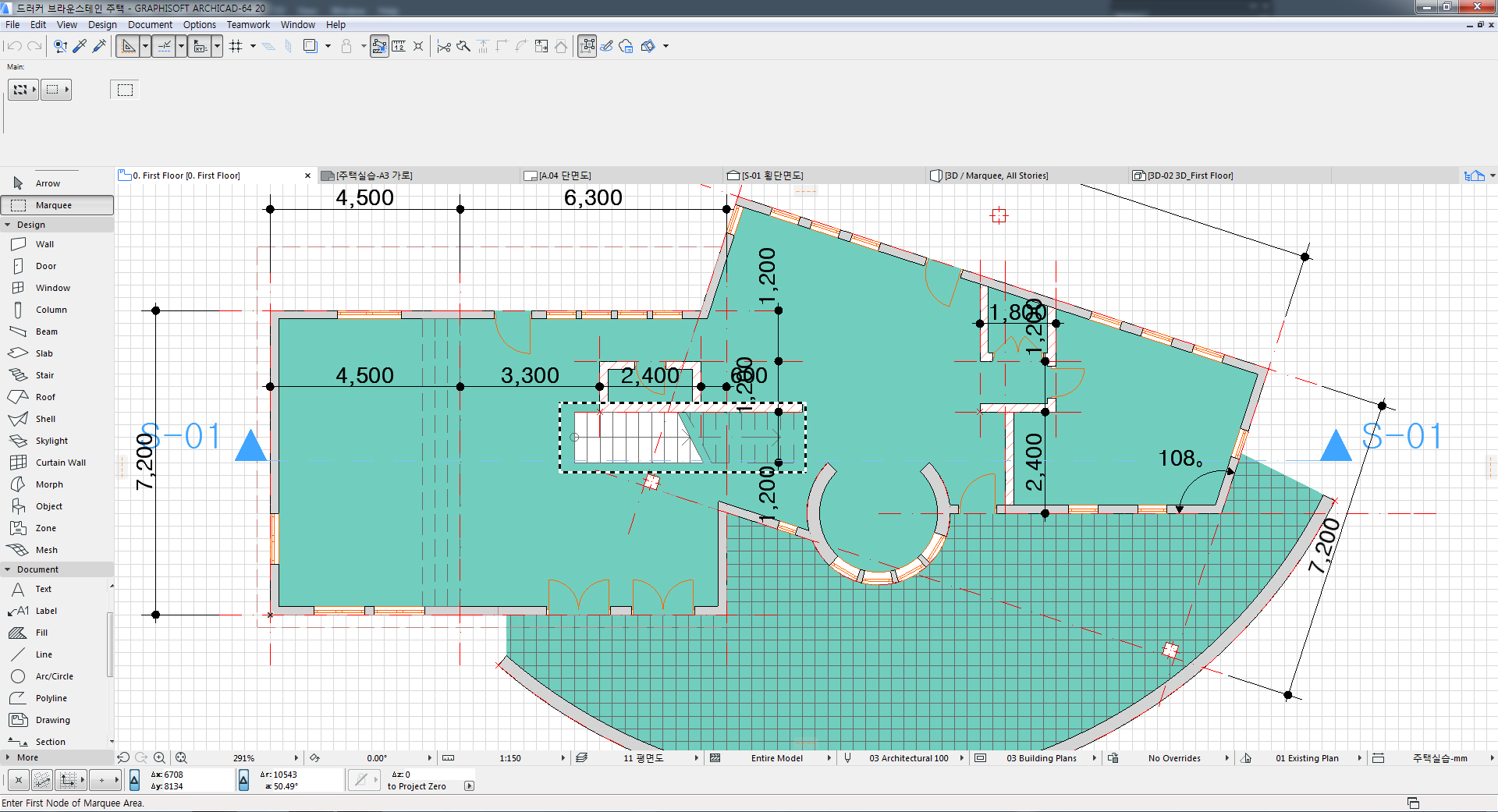
Task: Open the 01 Existing Plan renovation filter popup
Action: coord(1359,758)
